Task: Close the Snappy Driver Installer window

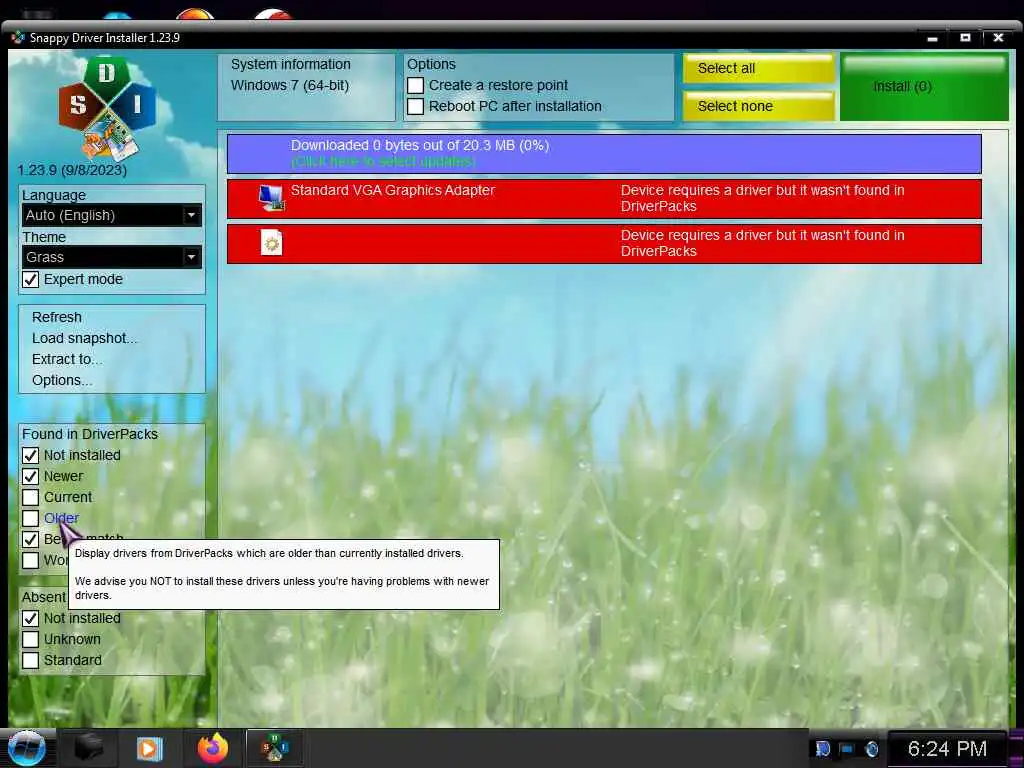Action: pyautogui.click(x=999, y=38)
